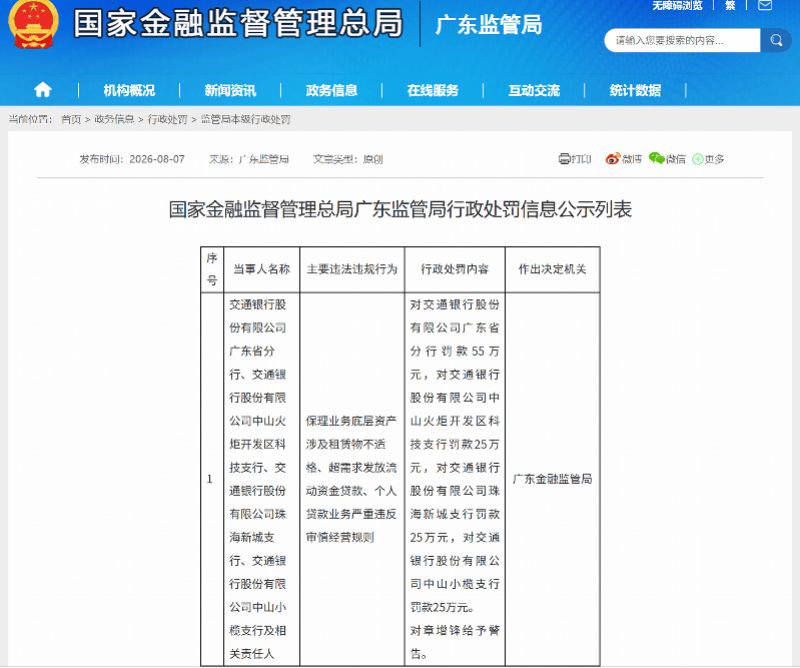
Task: Click the penalty text 对章增锋给予警告
Action: [x=455, y=642]
